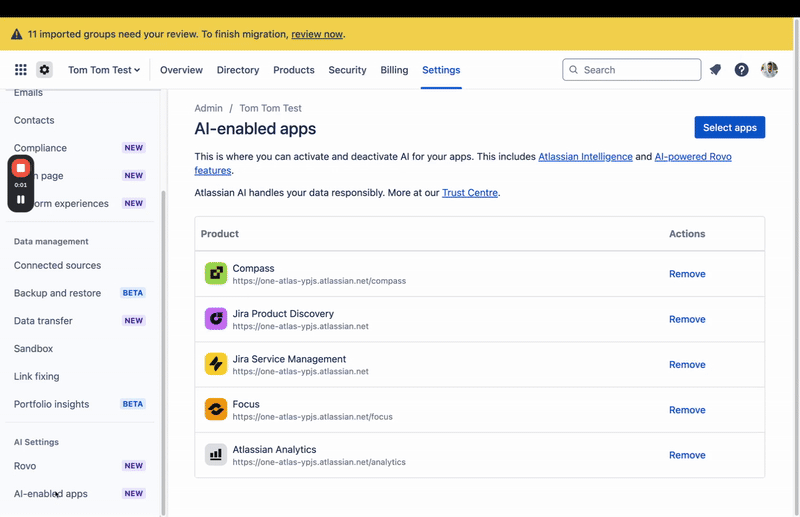800x517 pixels.
Task: Open the Security tab
Action: point(347,70)
